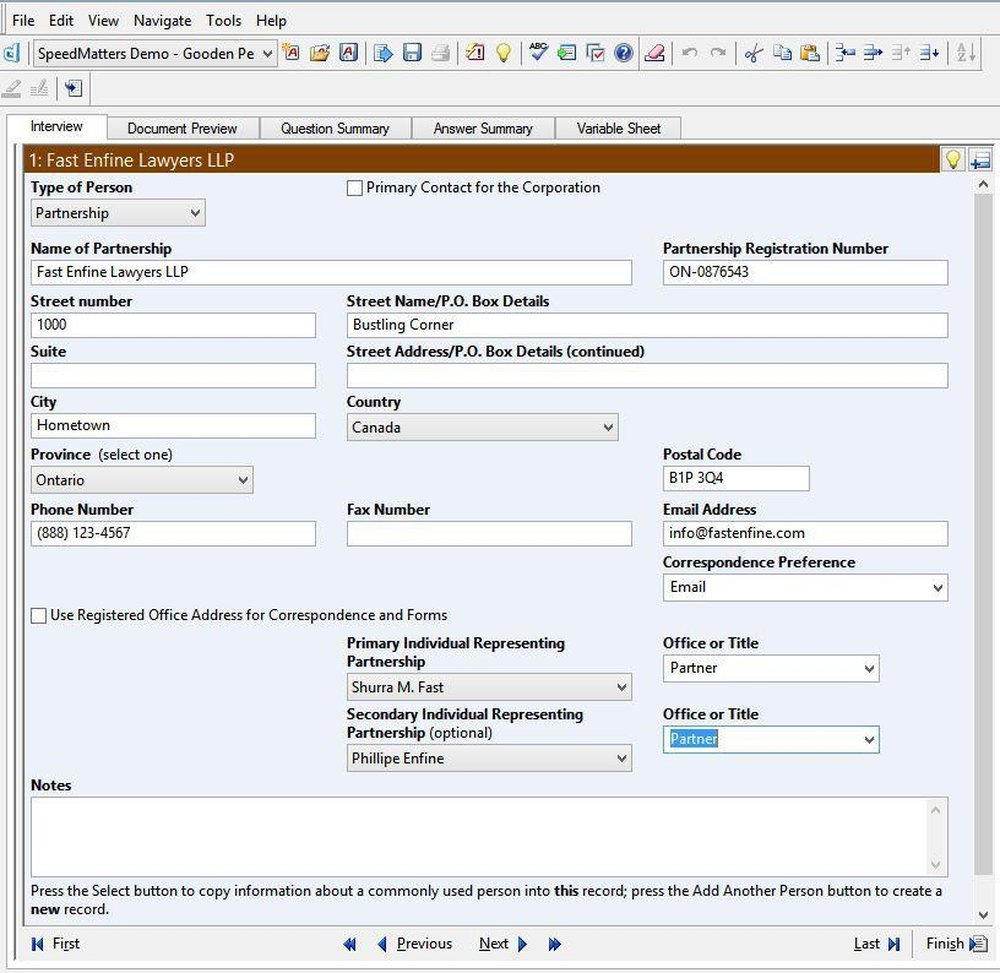Click the Previous button

pyautogui.click(x=415, y=944)
